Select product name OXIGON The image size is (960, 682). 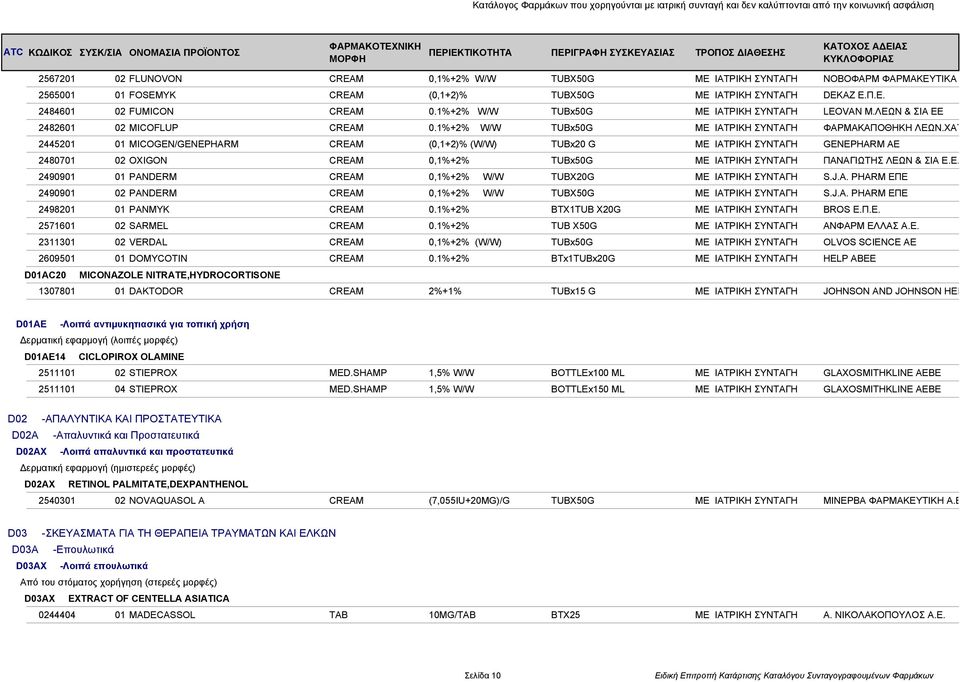148,160
